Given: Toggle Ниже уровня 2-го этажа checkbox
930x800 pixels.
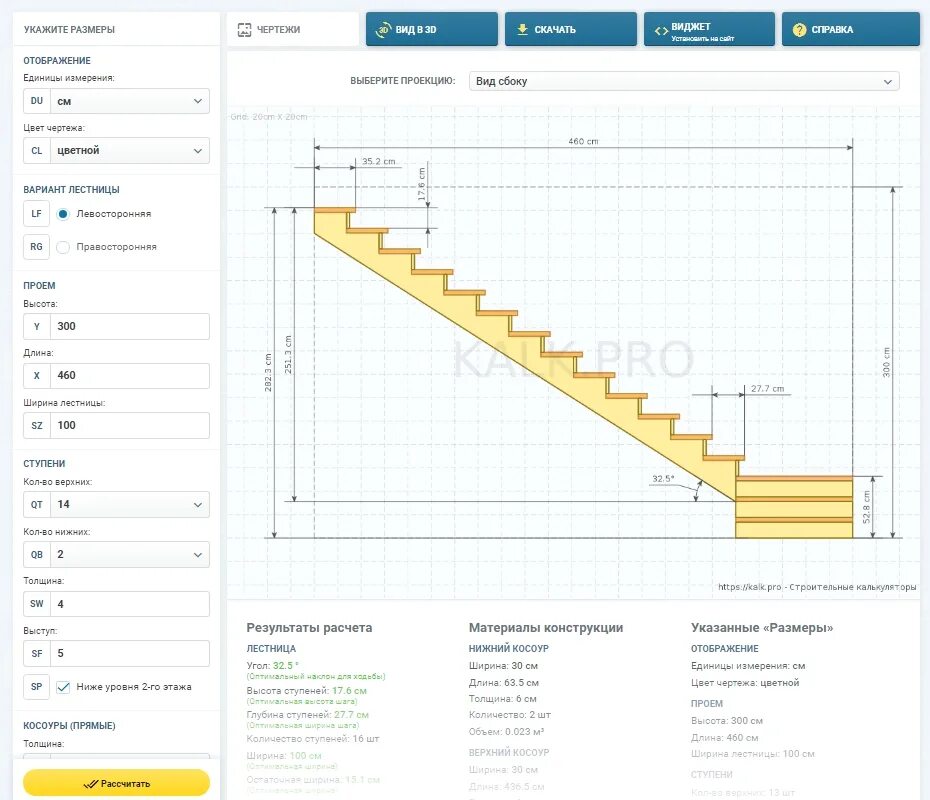Looking at the screenshot, I should click(63, 687).
